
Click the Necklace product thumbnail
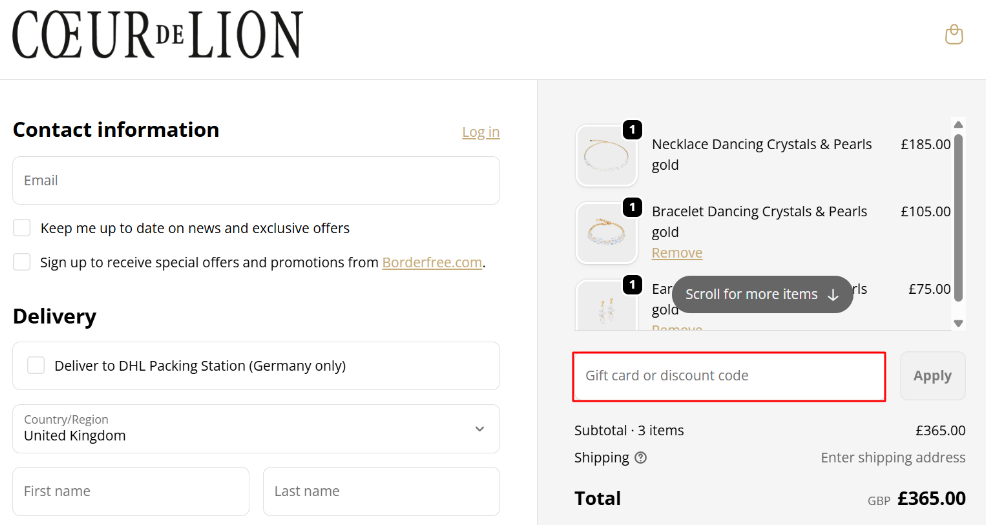click(606, 155)
